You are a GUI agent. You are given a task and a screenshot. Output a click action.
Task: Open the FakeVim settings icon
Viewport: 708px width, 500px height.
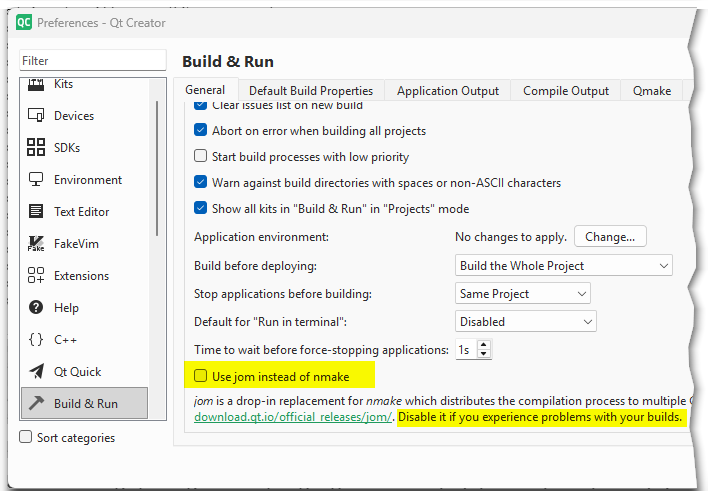(x=36, y=244)
